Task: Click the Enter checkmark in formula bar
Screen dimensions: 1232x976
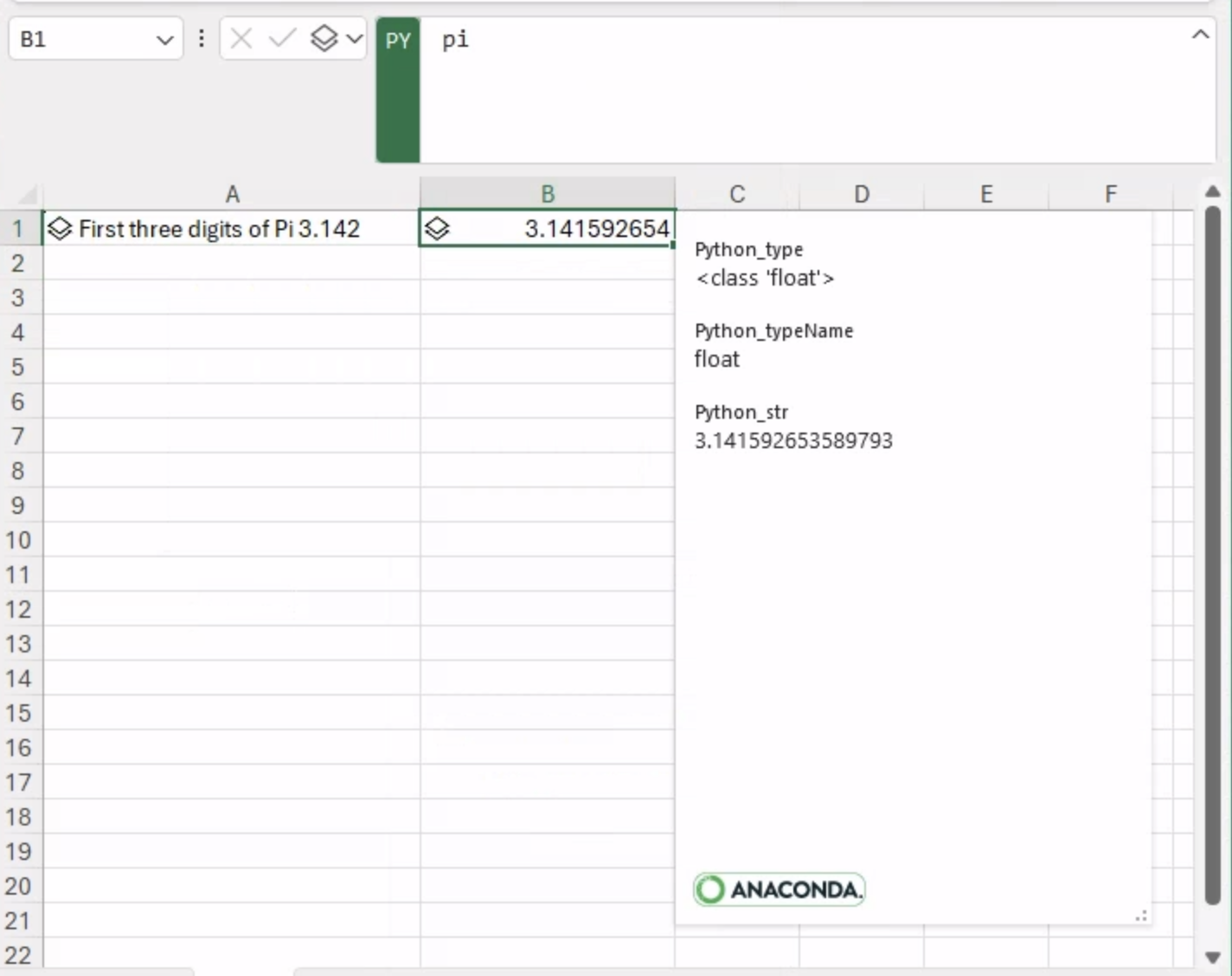Action: (x=282, y=39)
